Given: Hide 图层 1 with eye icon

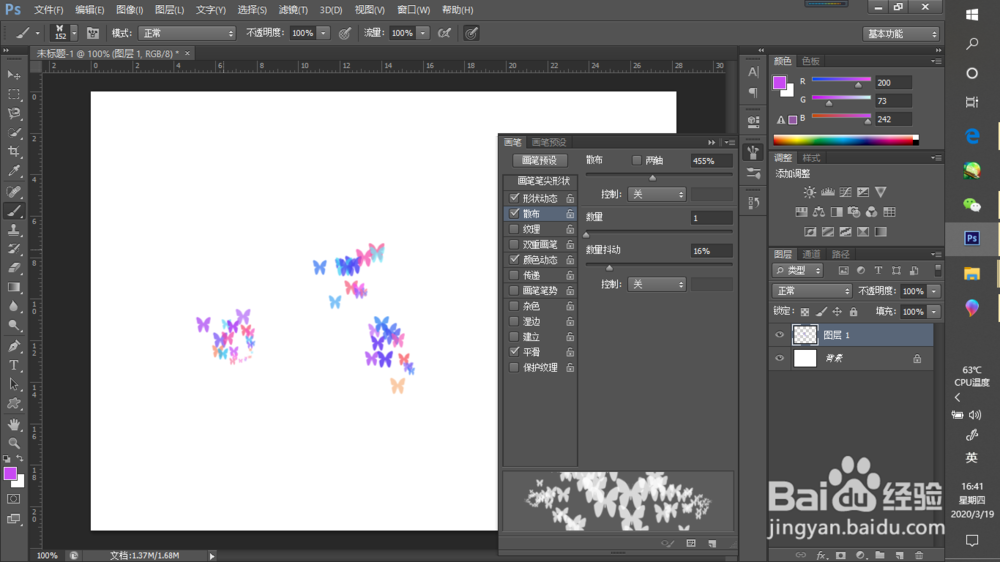Looking at the screenshot, I should tap(779, 335).
